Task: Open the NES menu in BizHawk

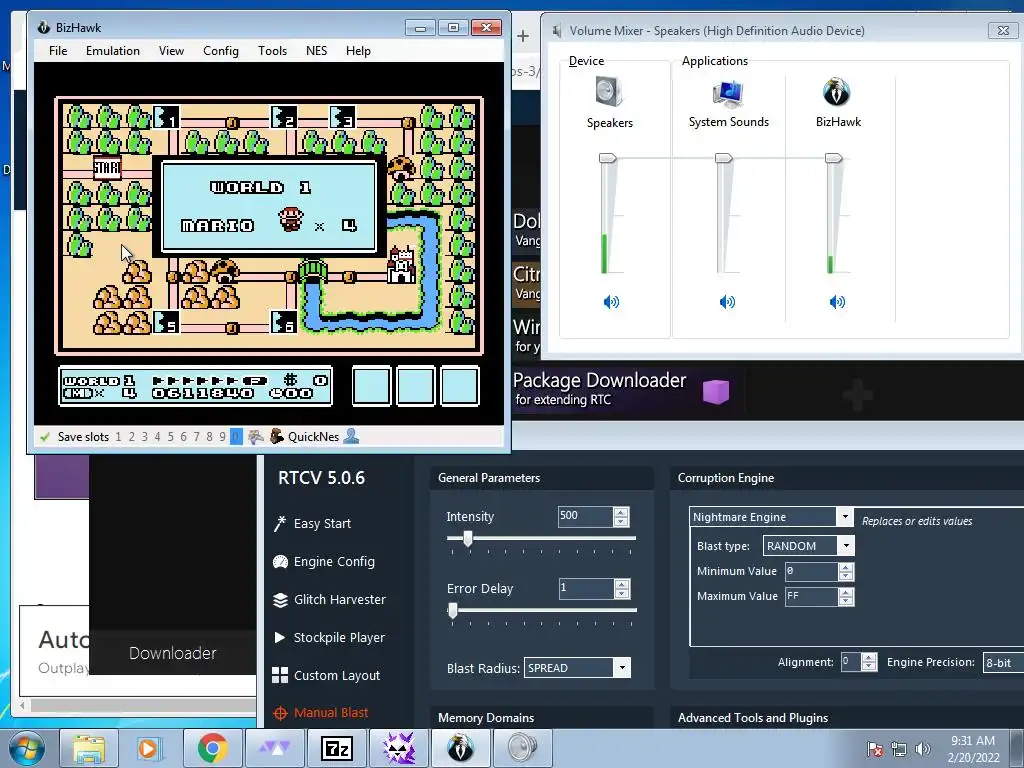Action: click(x=317, y=51)
